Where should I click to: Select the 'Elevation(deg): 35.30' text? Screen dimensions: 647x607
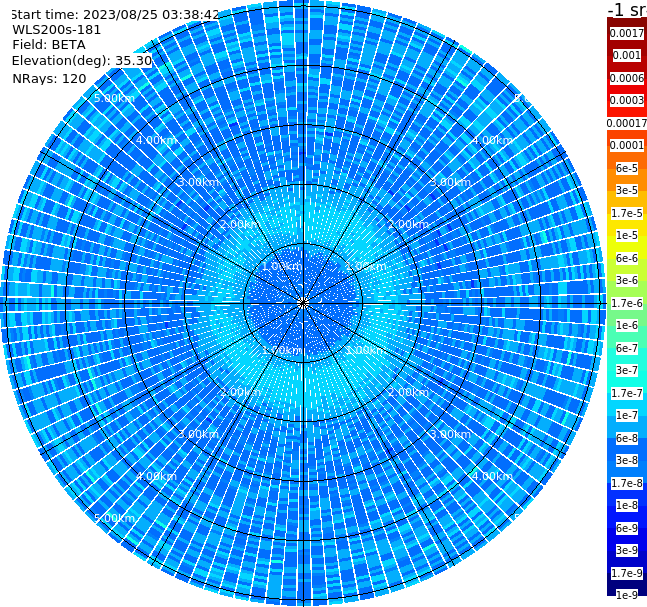(x=82, y=61)
